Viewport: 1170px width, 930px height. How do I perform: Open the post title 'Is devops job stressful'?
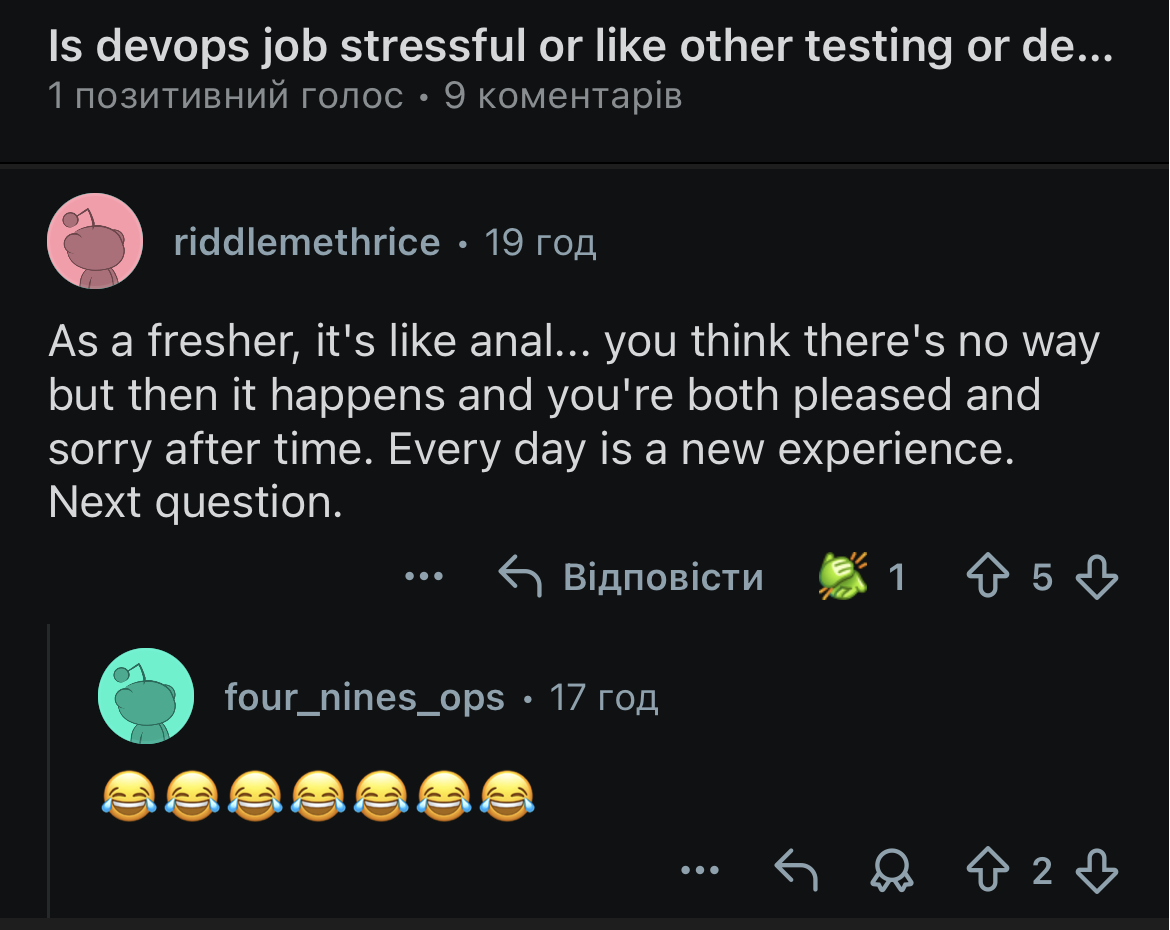coord(580,46)
